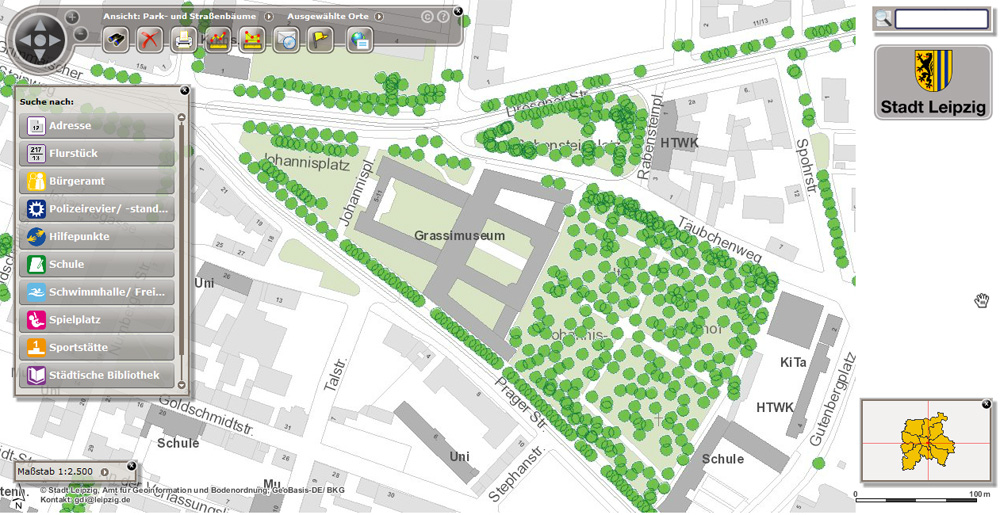Close the top toolbar panel

pos(458,11)
